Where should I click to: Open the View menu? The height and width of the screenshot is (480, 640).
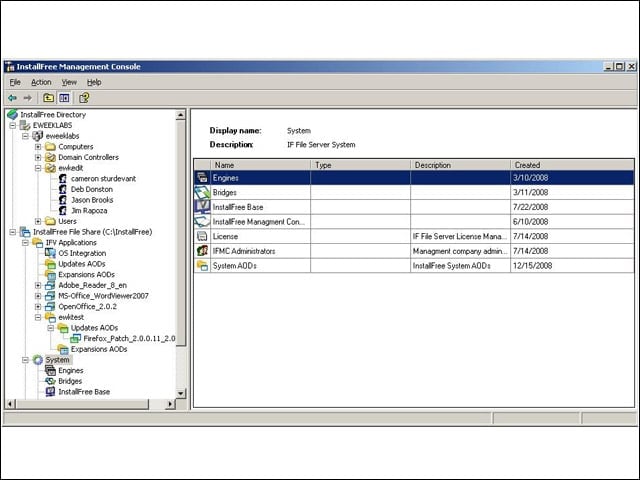point(69,82)
